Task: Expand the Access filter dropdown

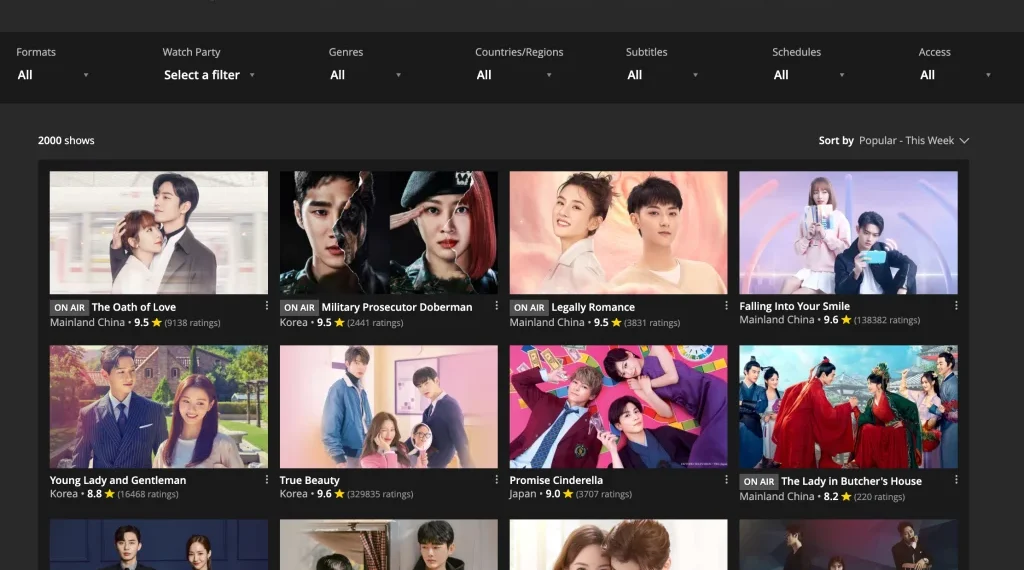Action: pos(955,75)
